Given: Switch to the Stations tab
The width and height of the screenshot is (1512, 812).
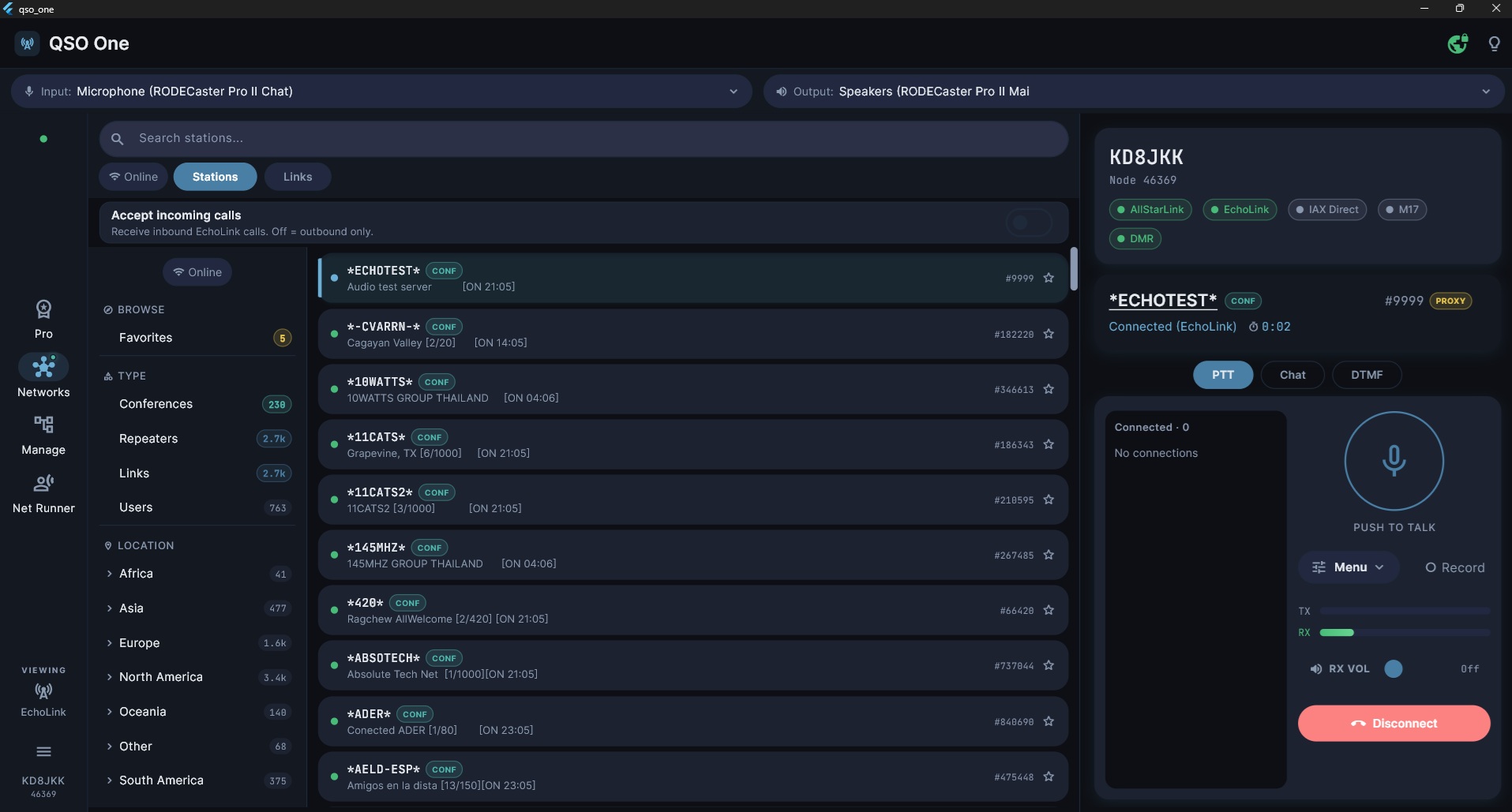Looking at the screenshot, I should pyautogui.click(x=215, y=177).
